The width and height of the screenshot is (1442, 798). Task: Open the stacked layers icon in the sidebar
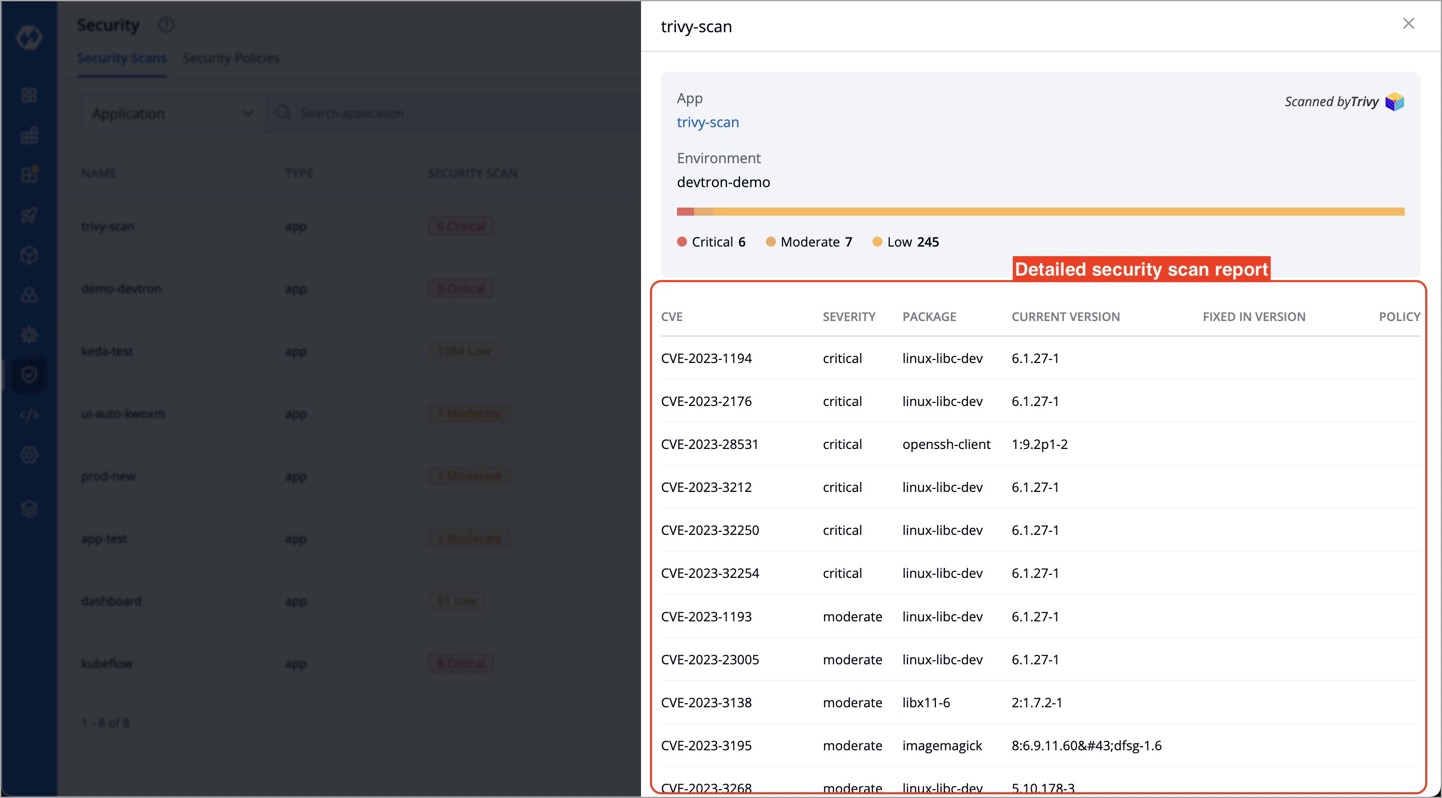click(x=29, y=509)
